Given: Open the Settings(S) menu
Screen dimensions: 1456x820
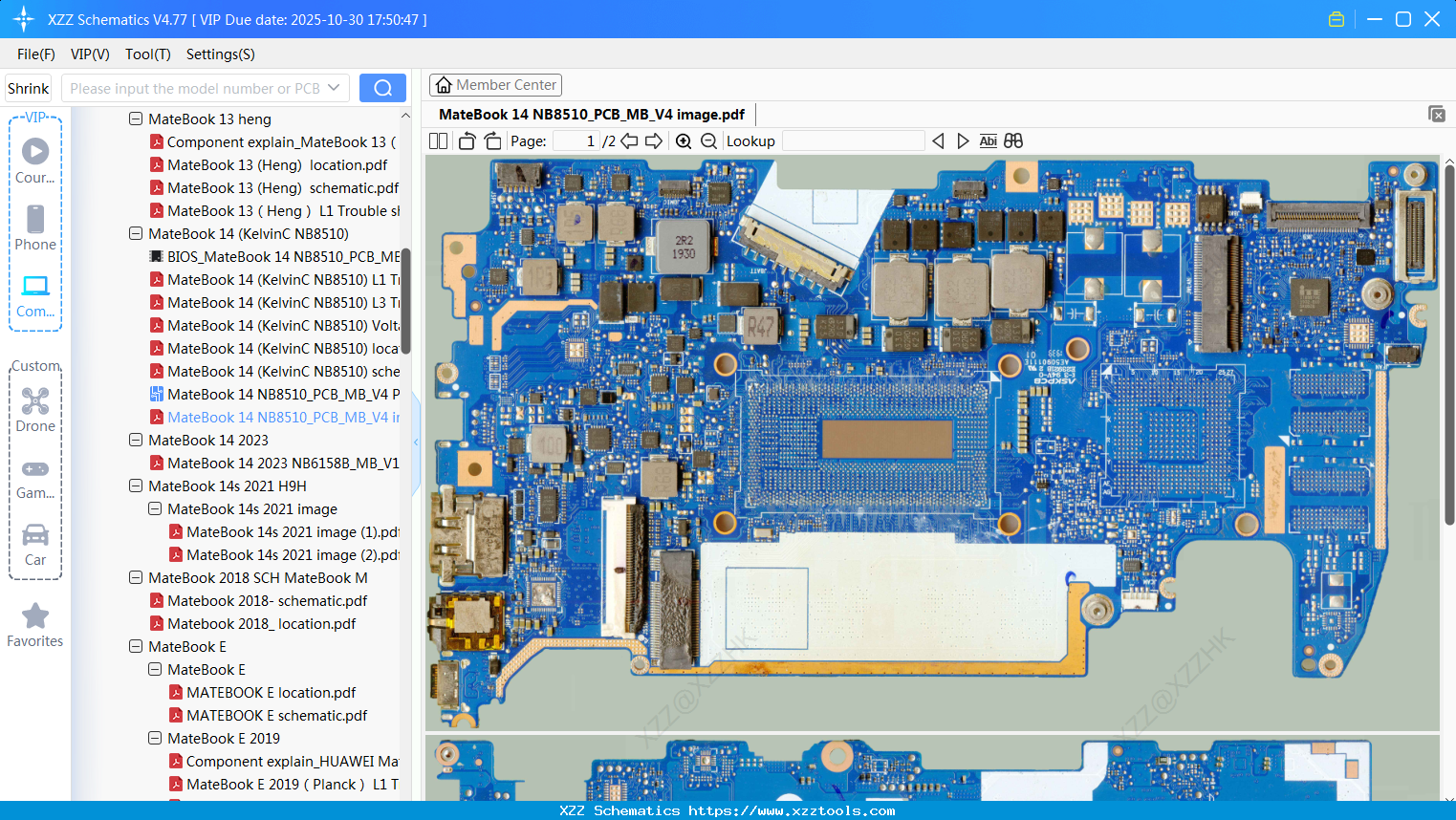Looking at the screenshot, I should tap(221, 54).
